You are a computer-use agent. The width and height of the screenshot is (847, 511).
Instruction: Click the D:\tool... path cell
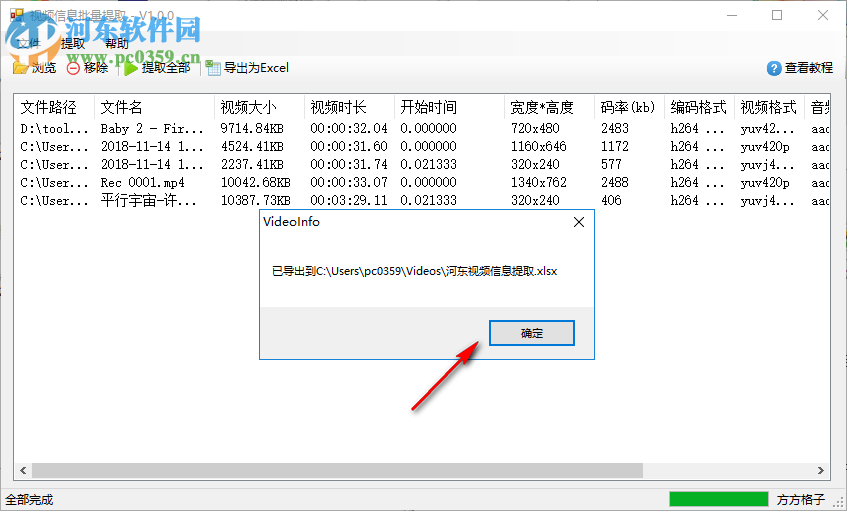pos(54,129)
